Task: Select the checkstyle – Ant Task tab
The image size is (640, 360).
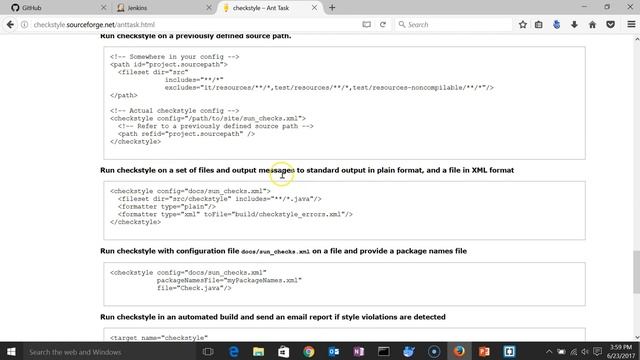Action: (x=261, y=8)
